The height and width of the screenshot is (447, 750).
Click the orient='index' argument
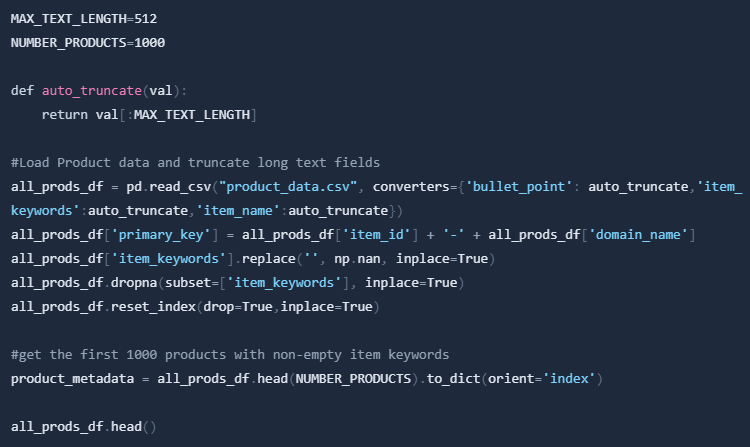(541, 379)
